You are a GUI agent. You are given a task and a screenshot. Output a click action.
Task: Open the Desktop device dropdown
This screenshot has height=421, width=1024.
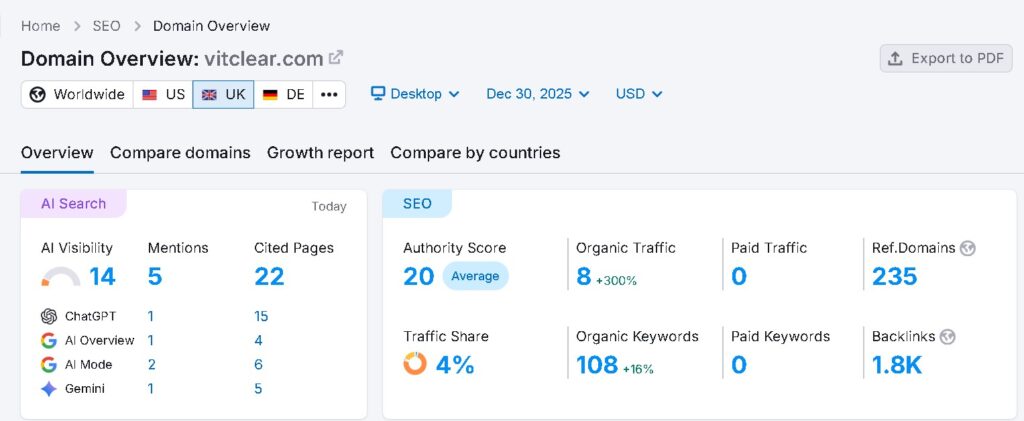(x=415, y=94)
